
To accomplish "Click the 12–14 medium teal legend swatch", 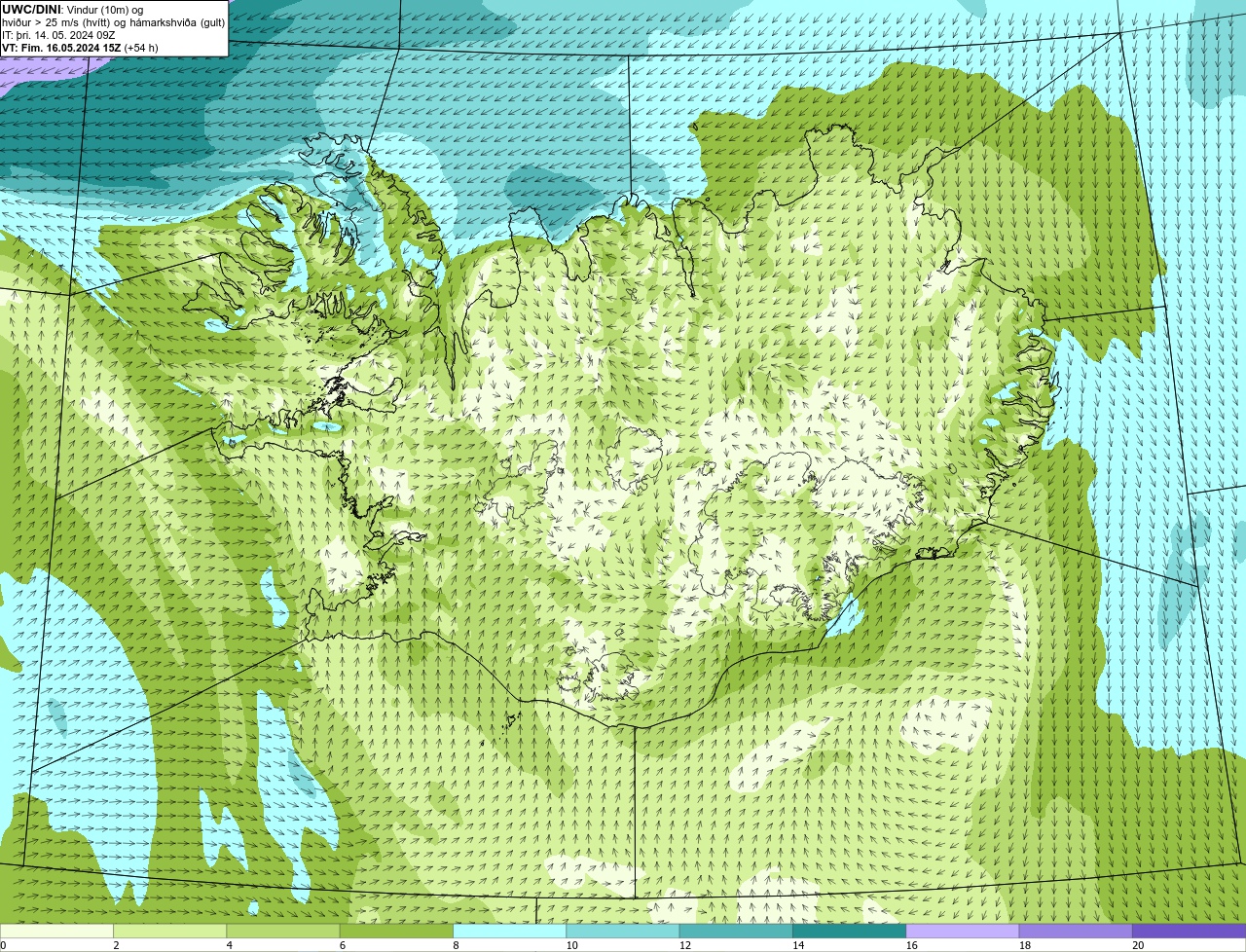I will (x=736, y=931).
